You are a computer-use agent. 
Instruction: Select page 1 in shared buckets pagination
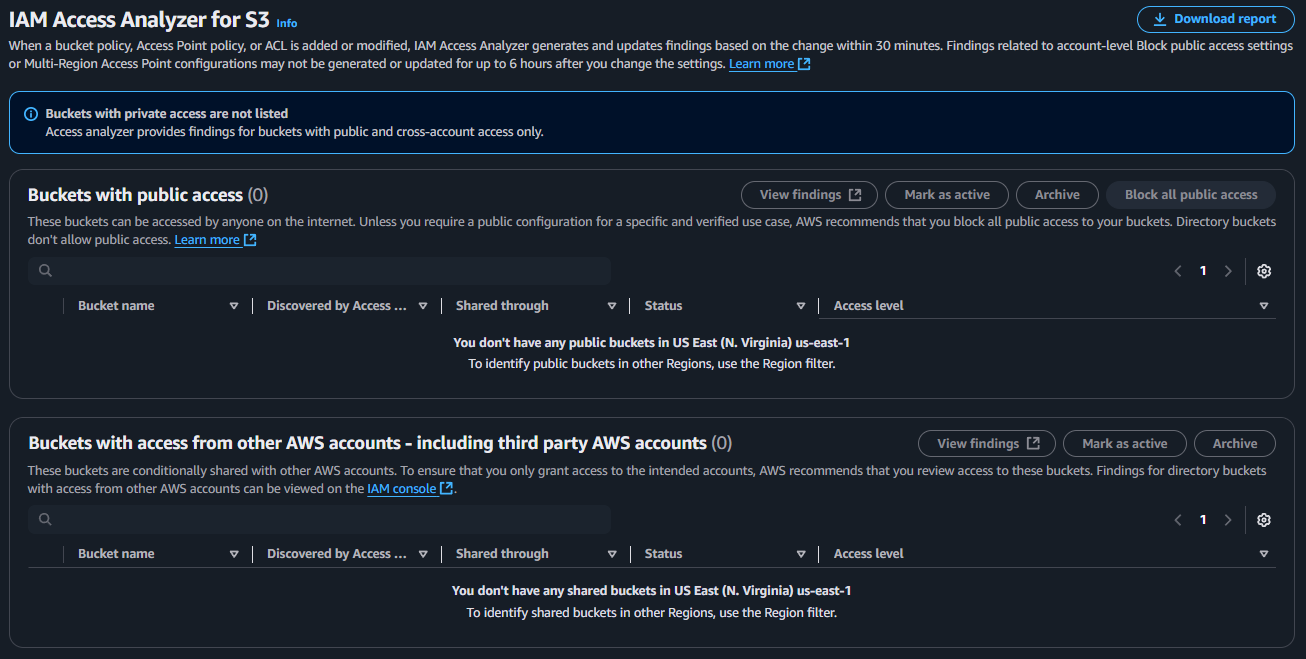click(1203, 519)
